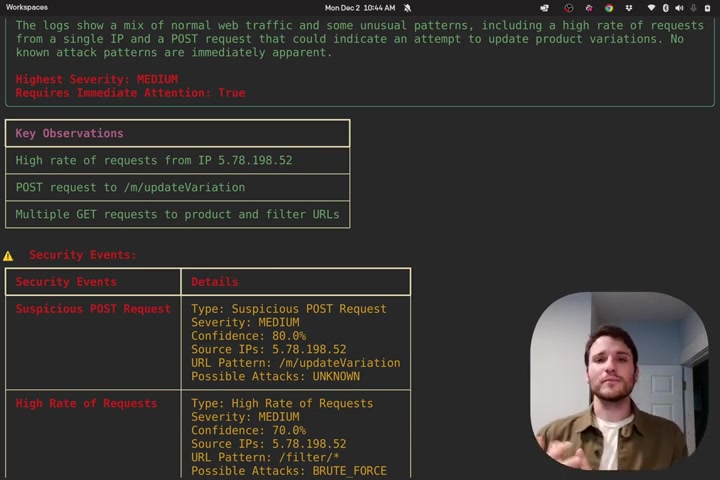The image size is (720, 480).
Task: Click the /m/updateVariation POST request row
Action: click(x=177, y=187)
